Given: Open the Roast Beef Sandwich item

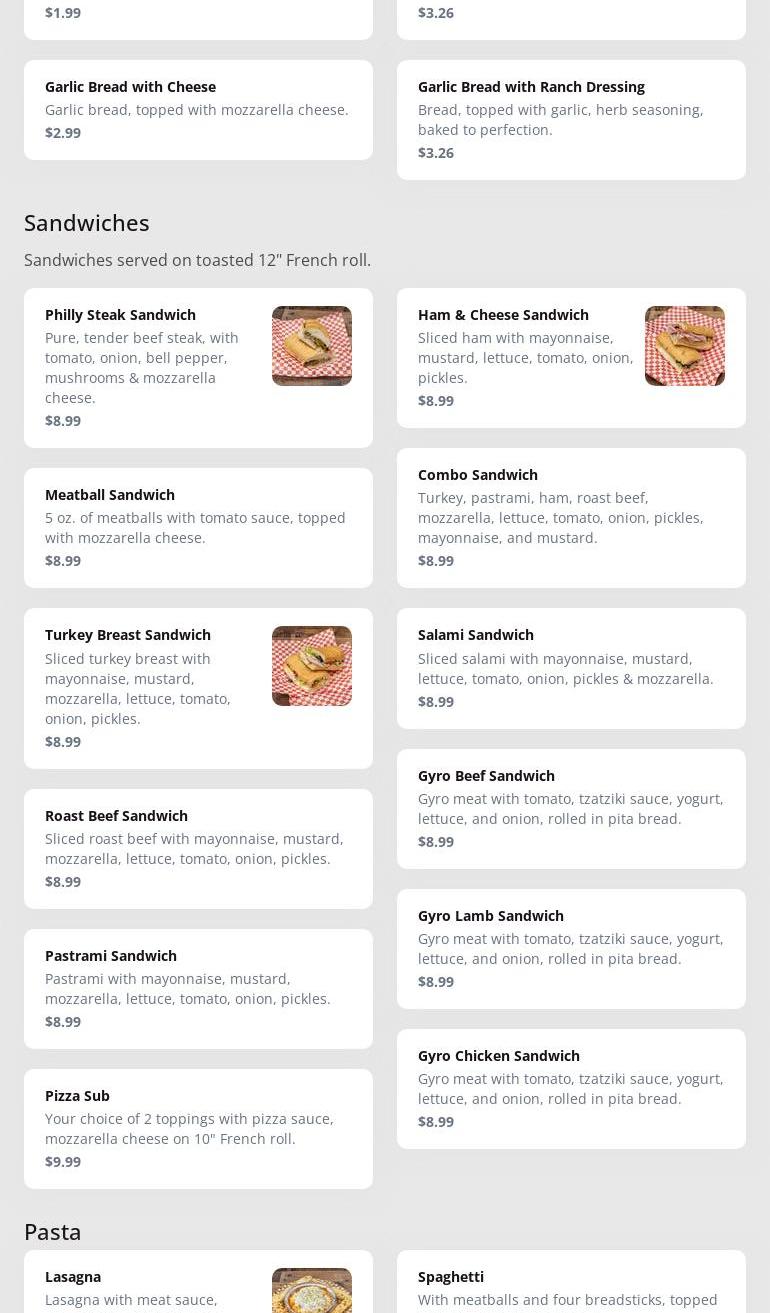Looking at the screenshot, I should click(116, 816).
